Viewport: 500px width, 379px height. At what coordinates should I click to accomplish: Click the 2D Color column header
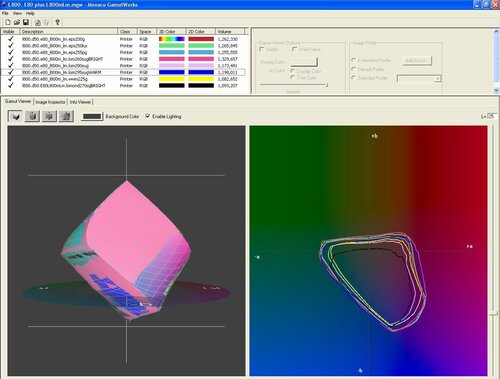pyautogui.click(x=201, y=31)
